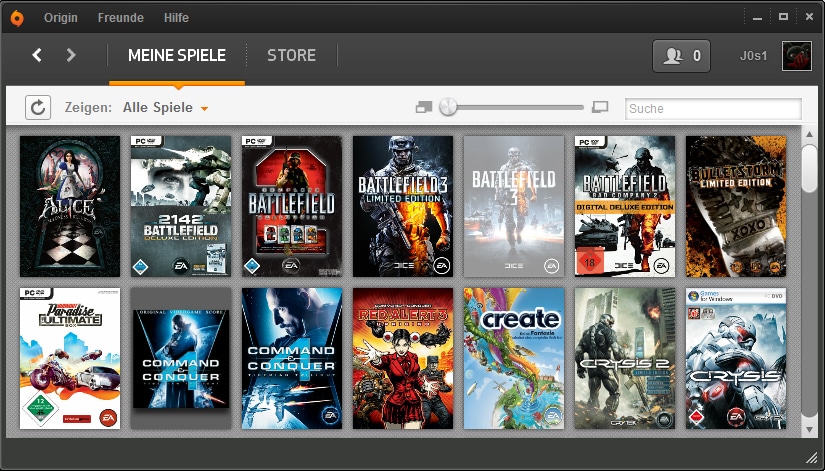
Task: Open the Origin menu
Action: 61,18
